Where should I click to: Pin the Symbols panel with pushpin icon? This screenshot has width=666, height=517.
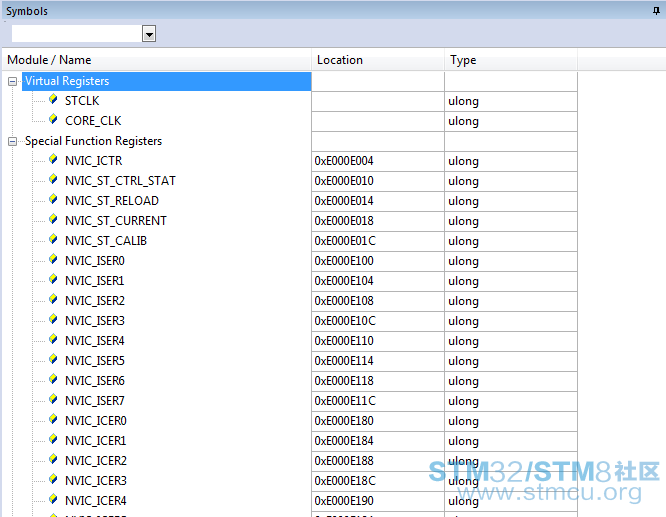point(656,11)
